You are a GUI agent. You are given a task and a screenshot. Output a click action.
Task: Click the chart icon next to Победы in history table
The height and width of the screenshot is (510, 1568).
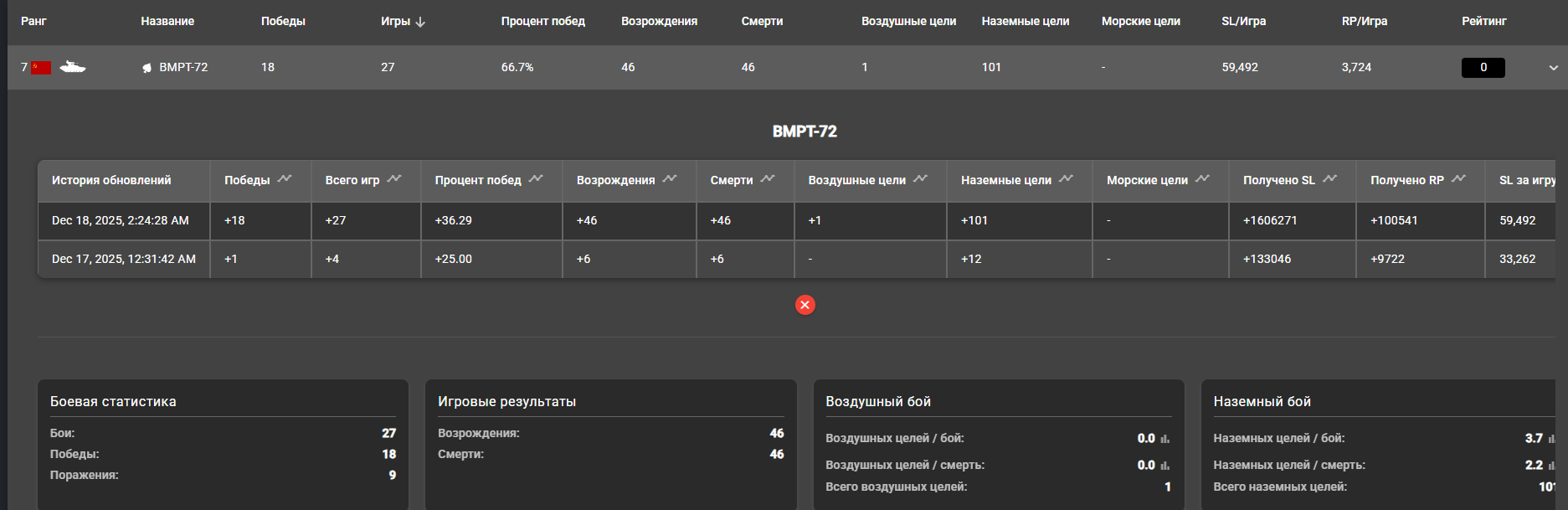click(x=285, y=179)
